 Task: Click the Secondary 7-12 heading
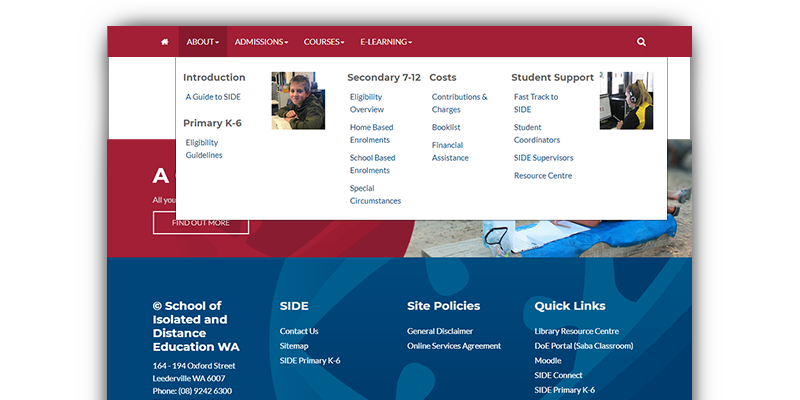click(384, 78)
